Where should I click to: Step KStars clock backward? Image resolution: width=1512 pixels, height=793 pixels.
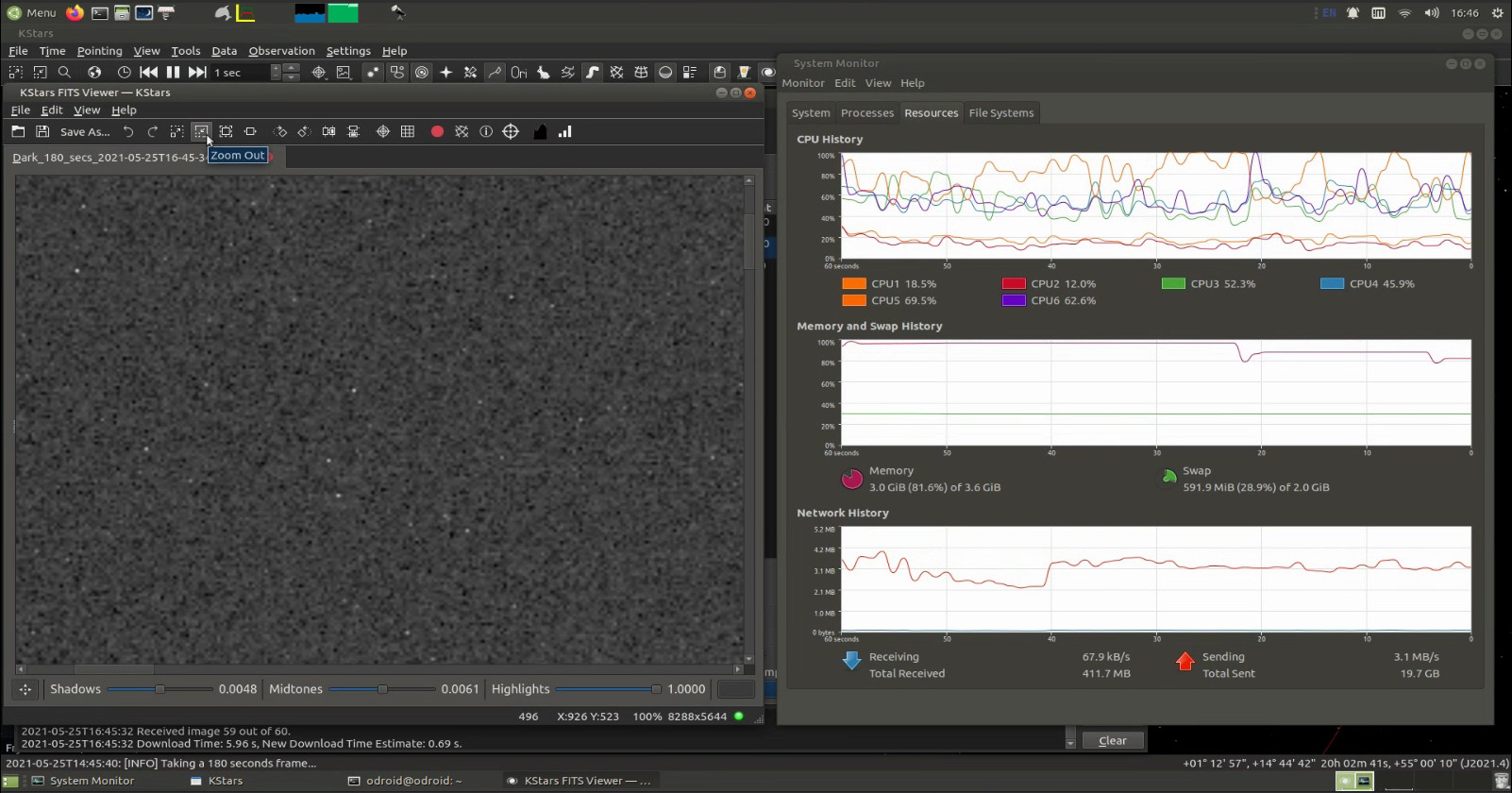coord(148,73)
